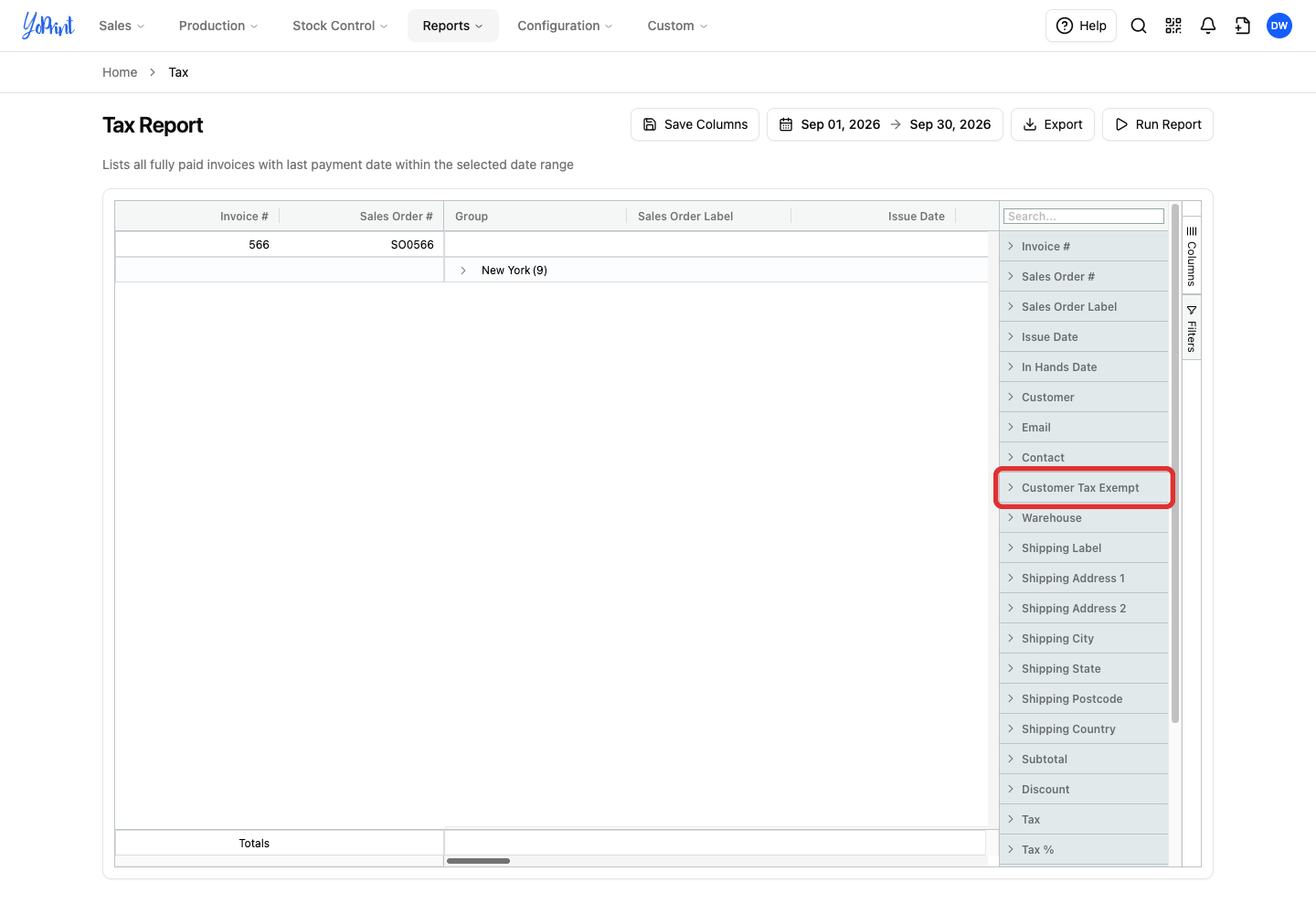
Task: Open the date range picker
Action: click(x=885, y=124)
